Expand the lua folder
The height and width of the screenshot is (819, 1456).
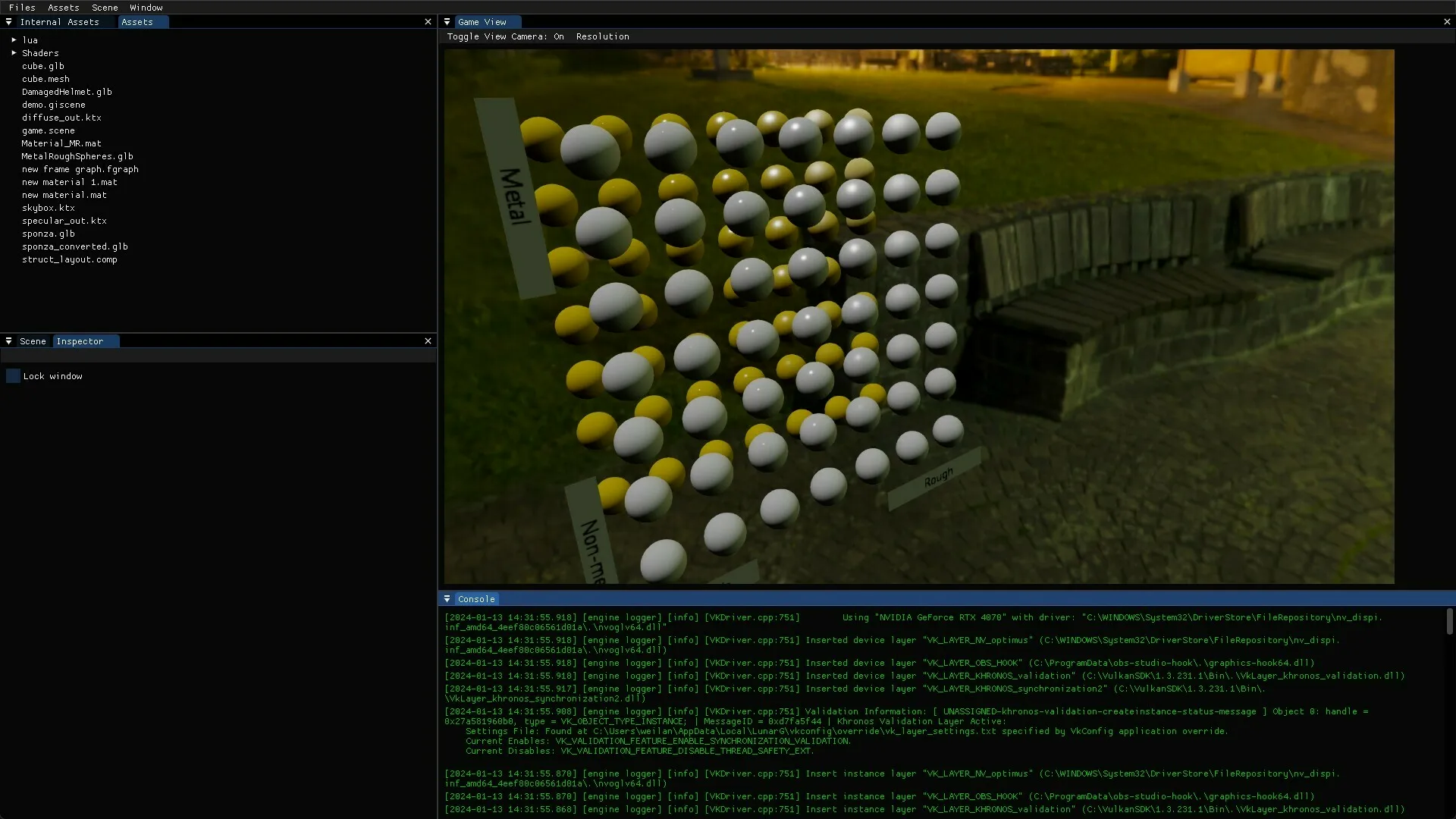pos(14,40)
